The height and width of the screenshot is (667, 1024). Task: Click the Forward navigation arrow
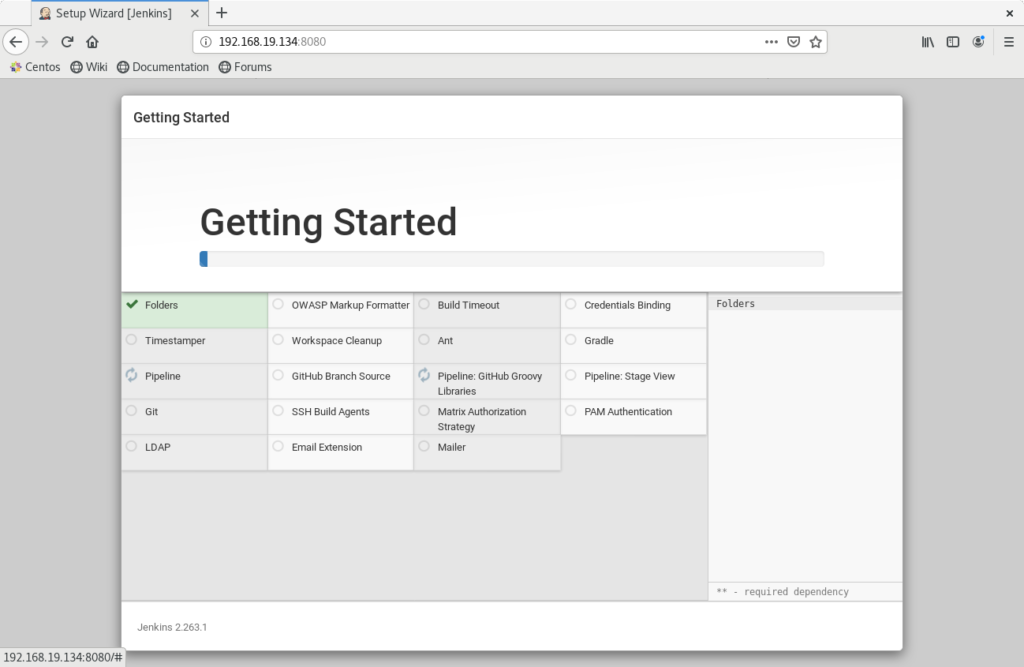pos(42,42)
